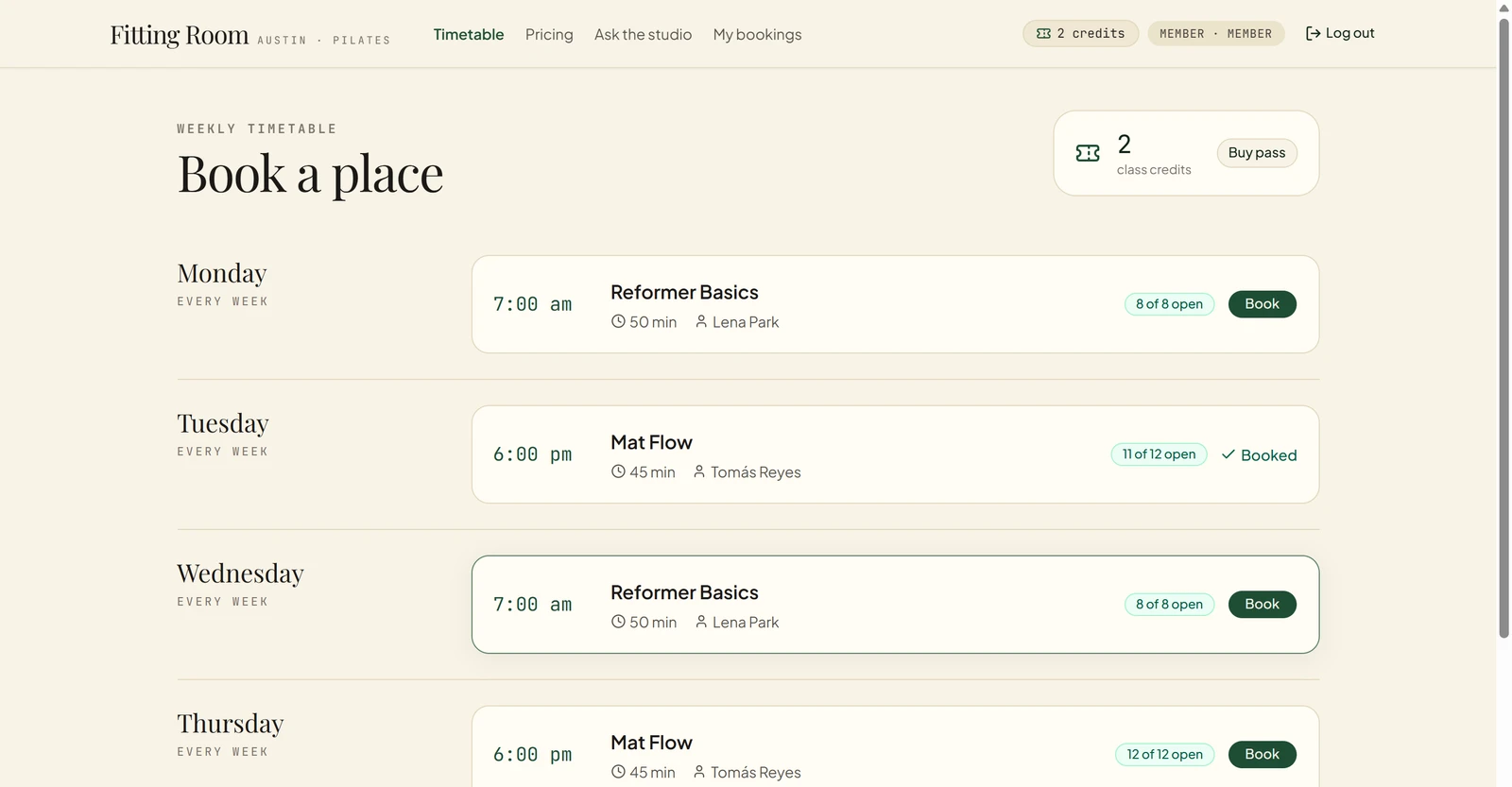Click the person icon in Tuesday's Mat Flow
Viewport: 1512px width, 787px height.
(699, 471)
